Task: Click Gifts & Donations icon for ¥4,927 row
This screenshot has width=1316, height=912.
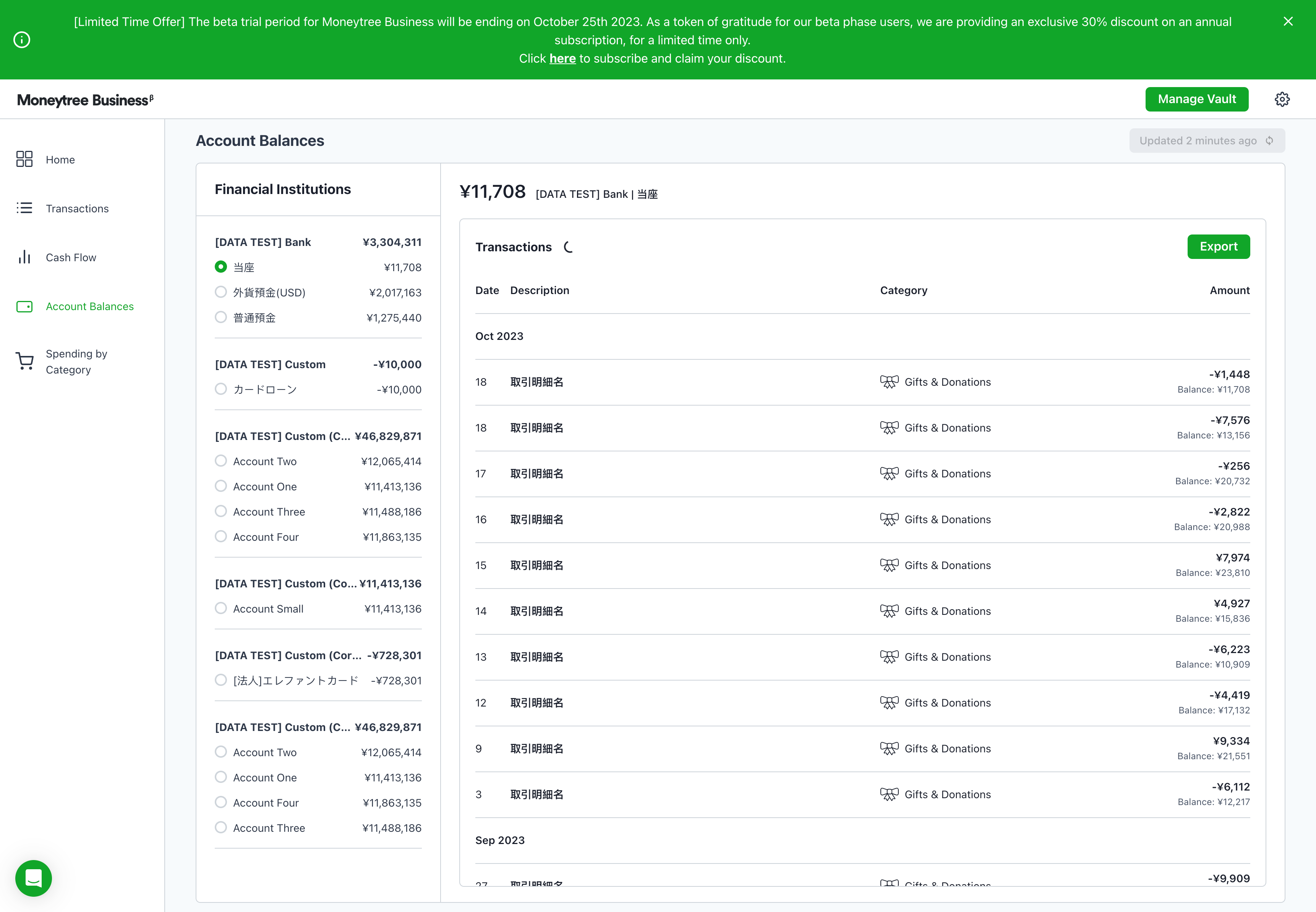Action: tap(889, 611)
